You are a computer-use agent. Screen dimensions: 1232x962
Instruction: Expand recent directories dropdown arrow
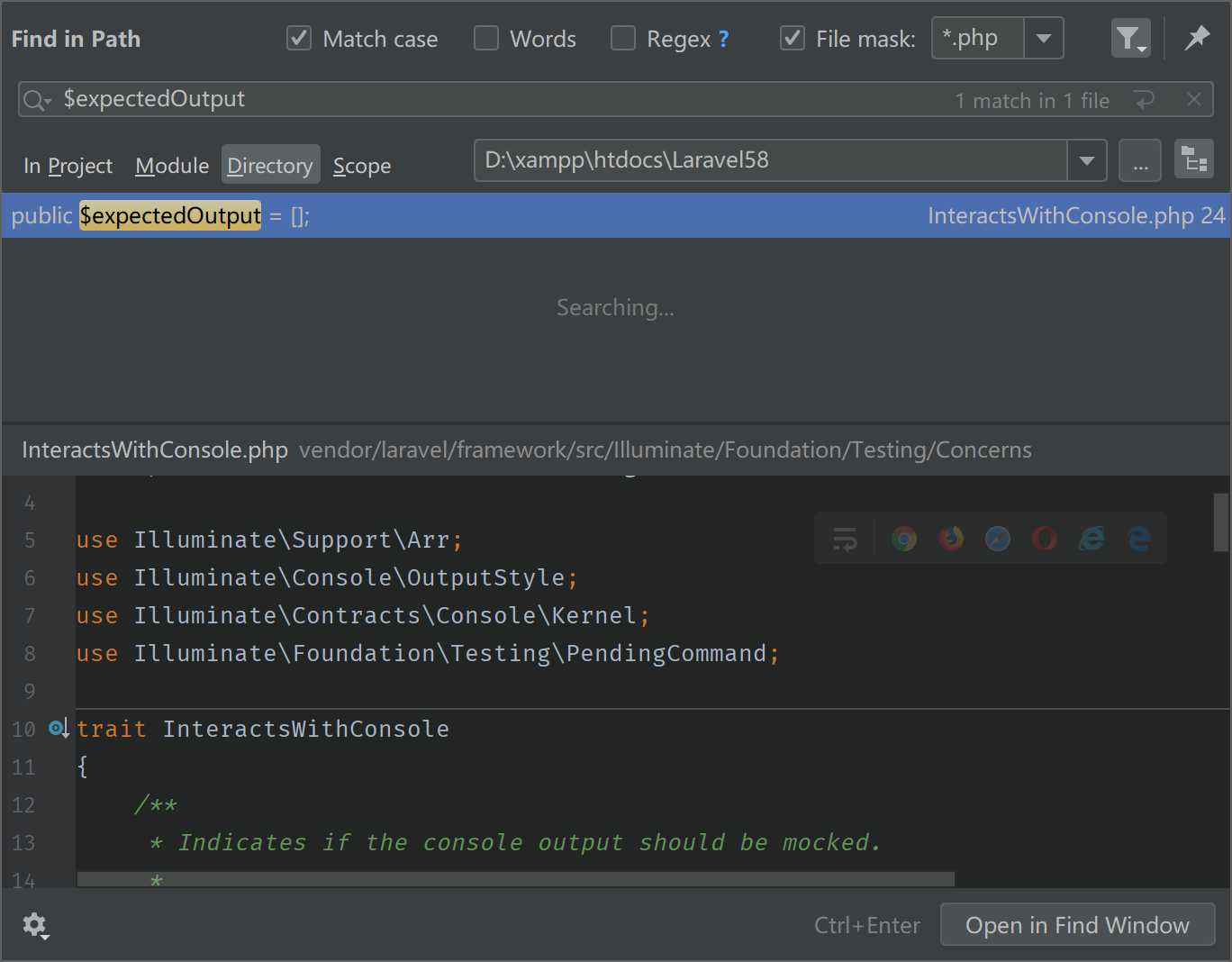pyautogui.click(x=1087, y=160)
